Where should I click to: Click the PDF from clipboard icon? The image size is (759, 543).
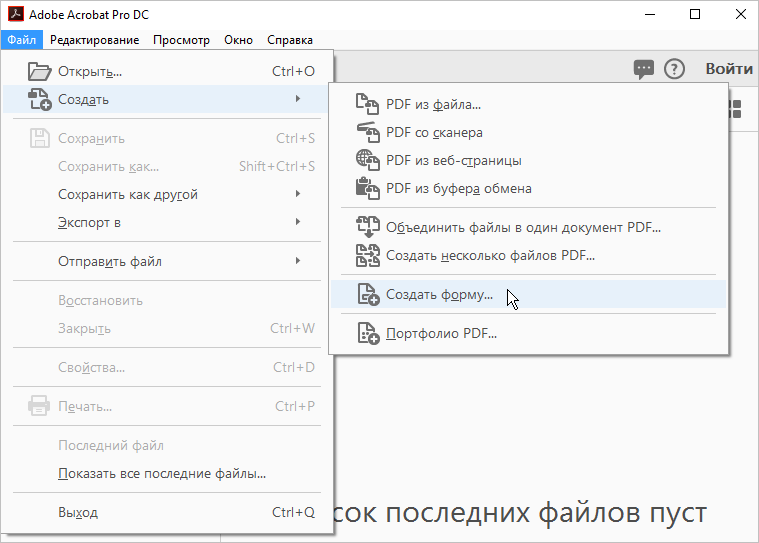367,188
